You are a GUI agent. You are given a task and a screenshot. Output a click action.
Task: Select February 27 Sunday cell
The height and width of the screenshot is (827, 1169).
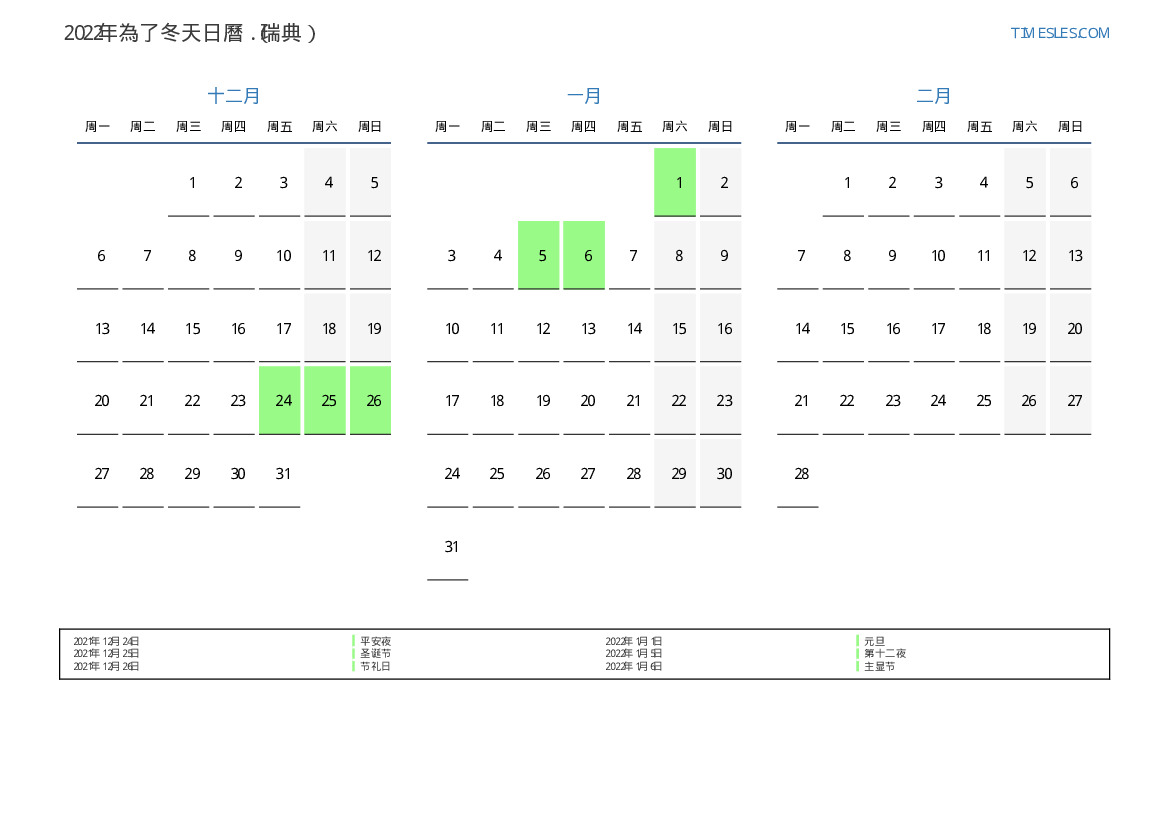click(1071, 400)
